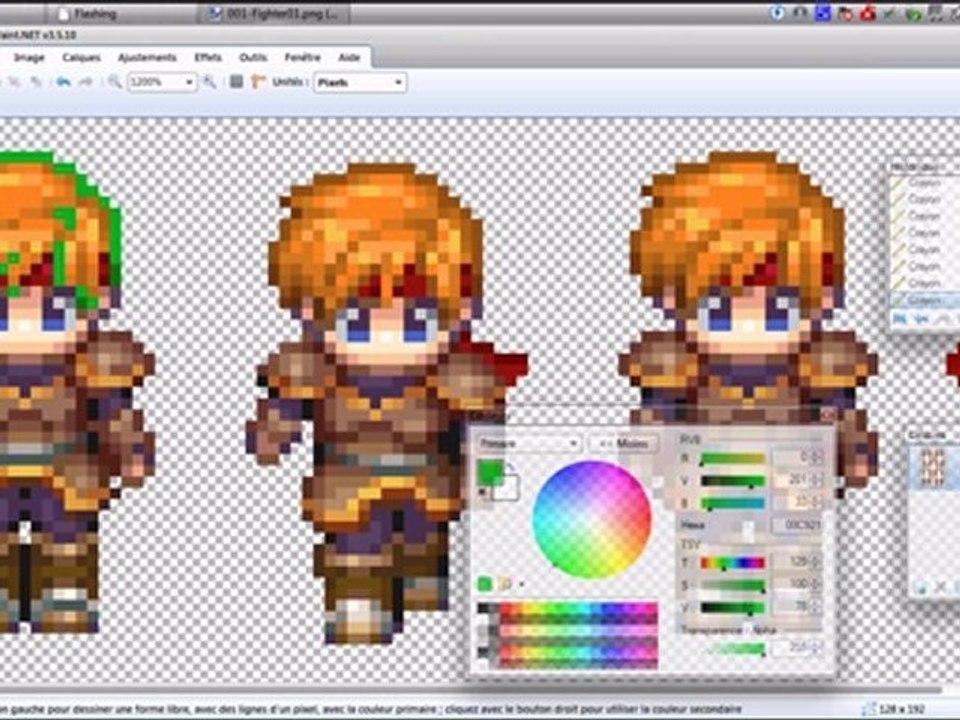
Task: Click the green 201 value spinner arrows
Action: (816, 480)
